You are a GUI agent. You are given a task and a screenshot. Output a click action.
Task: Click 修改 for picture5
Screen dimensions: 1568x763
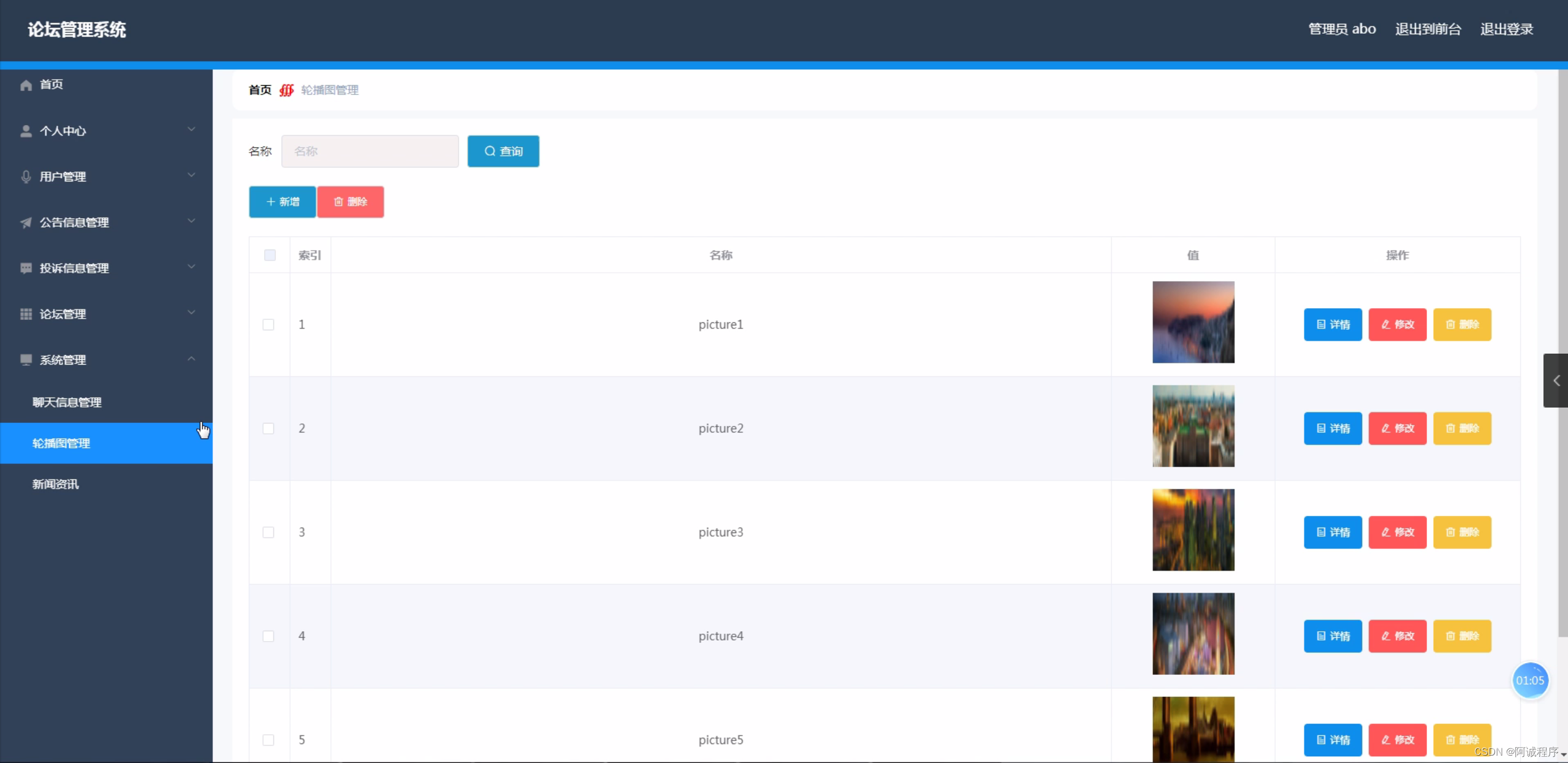[x=1398, y=740]
